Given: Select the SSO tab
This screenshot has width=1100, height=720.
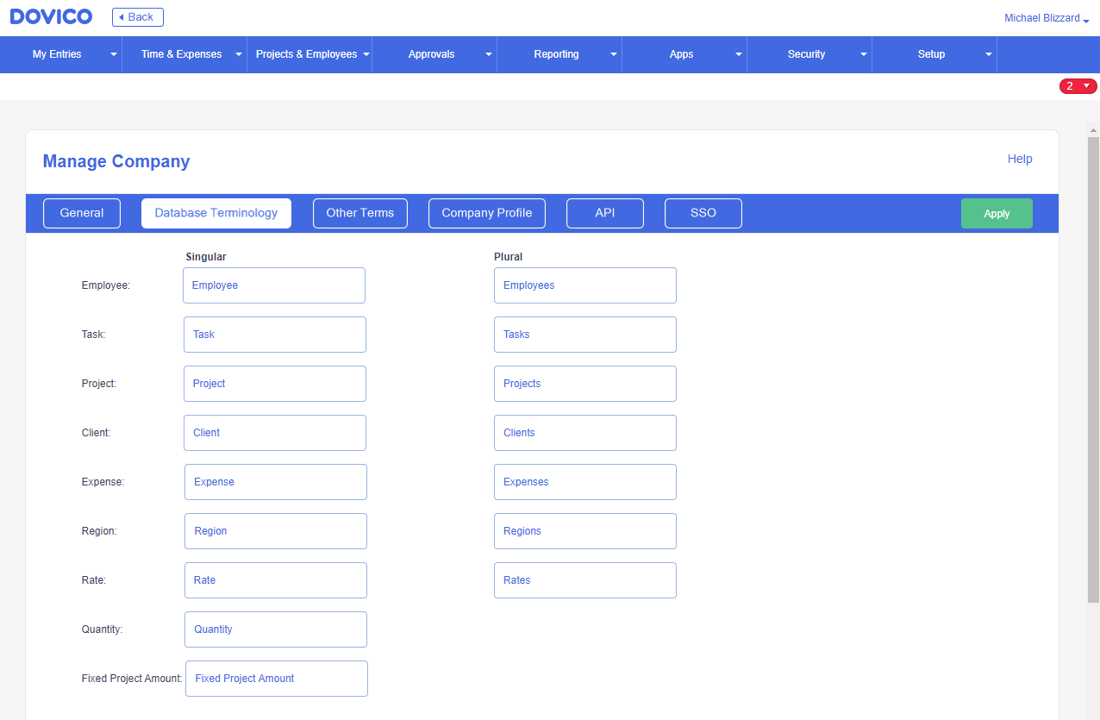Looking at the screenshot, I should tap(703, 213).
